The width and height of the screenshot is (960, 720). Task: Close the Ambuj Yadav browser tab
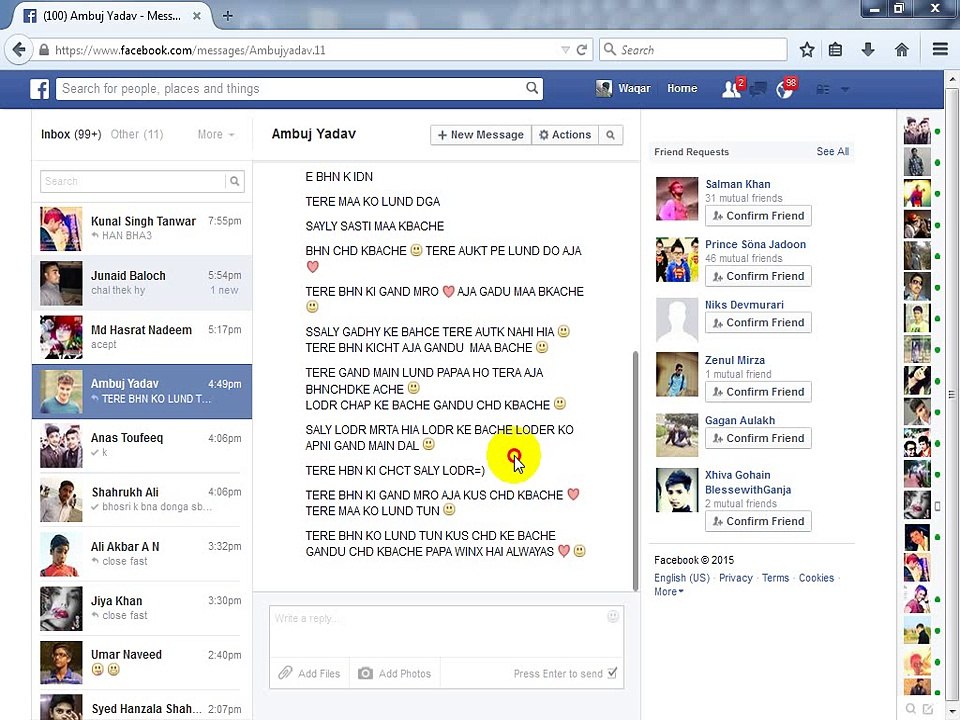coord(197,16)
